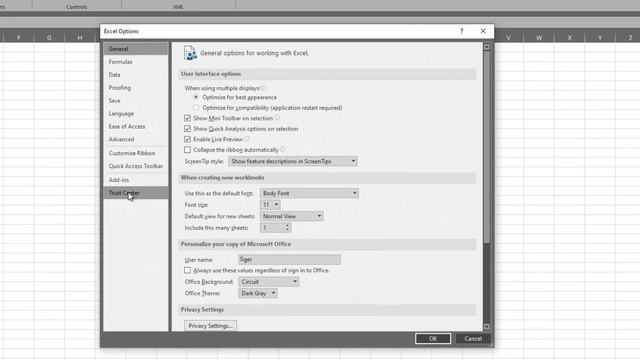Open the Trust Center category
The height and width of the screenshot is (360, 640).
click(136, 193)
